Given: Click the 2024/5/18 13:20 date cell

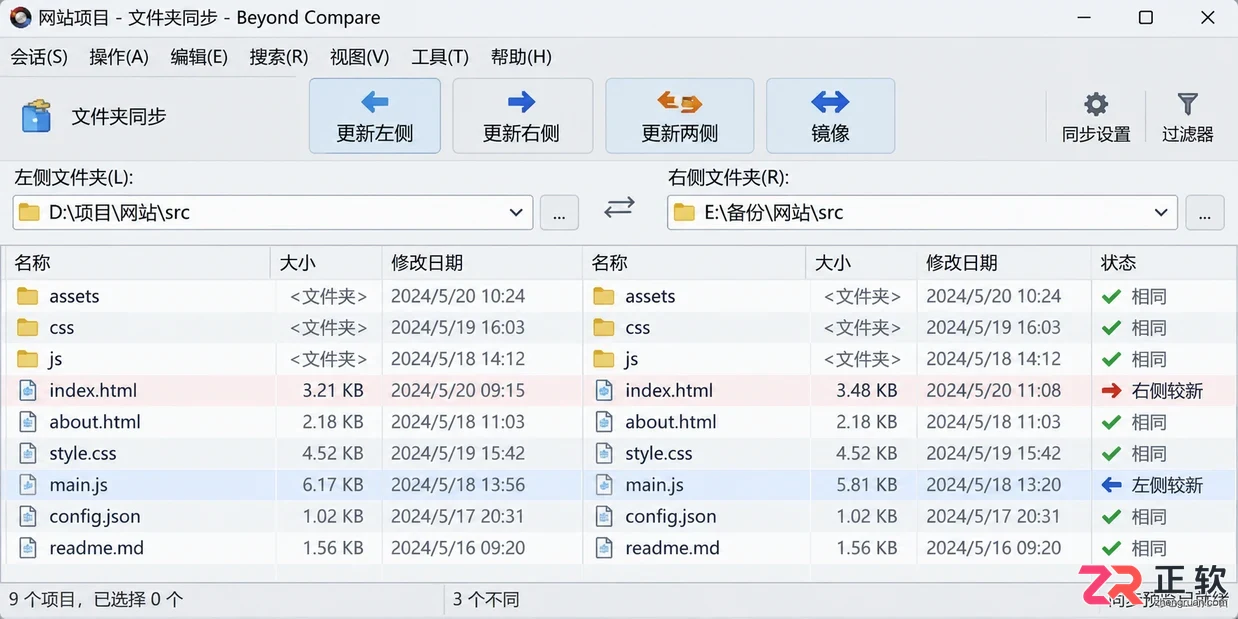Looking at the screenshot, I should click(x=993, y=485).
